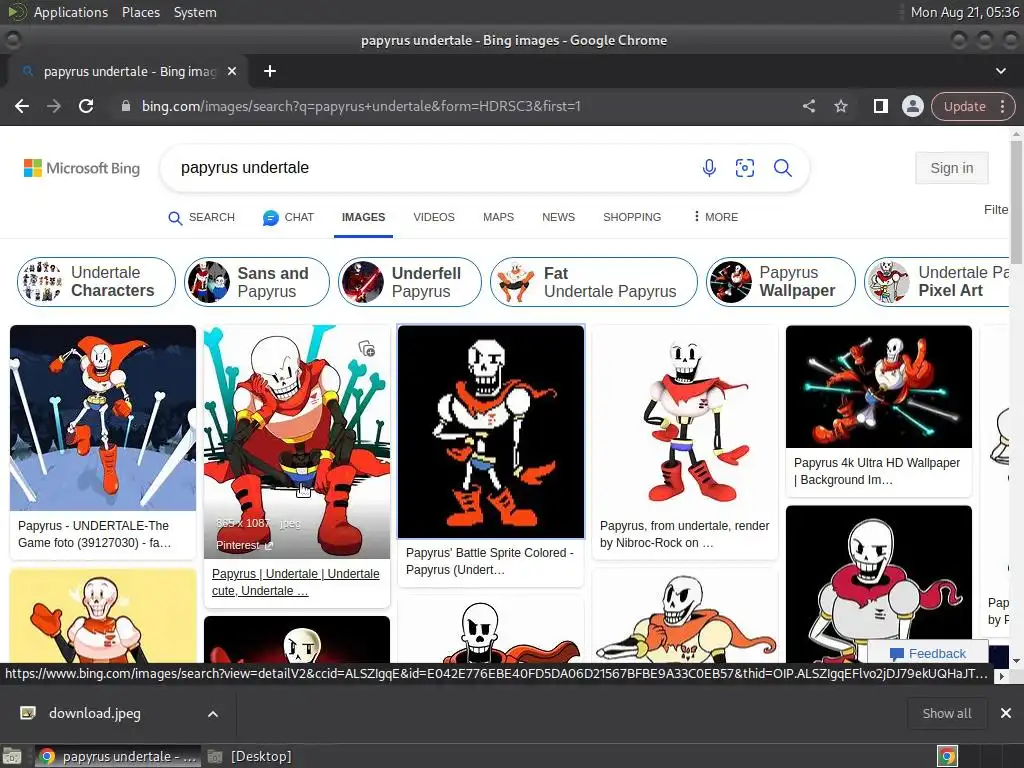Bookmark this page with the star icon

(x=841, y=106)
